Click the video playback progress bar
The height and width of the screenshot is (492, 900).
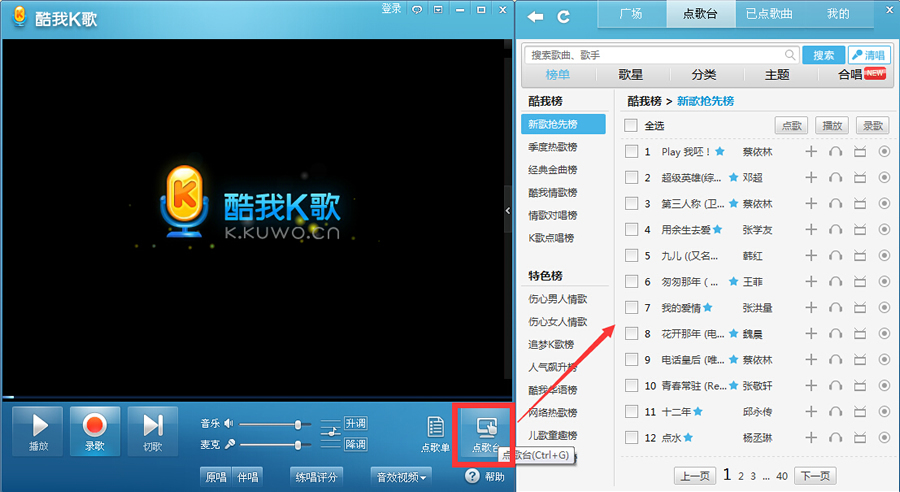(x=257, y=397)
